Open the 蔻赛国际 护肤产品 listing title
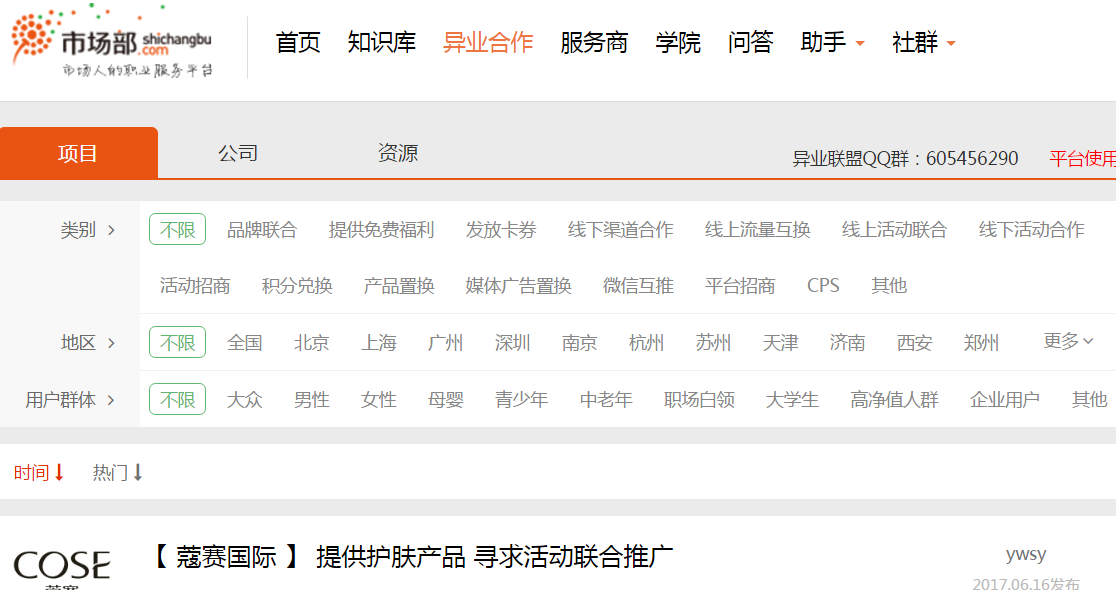 coord(411,557)
